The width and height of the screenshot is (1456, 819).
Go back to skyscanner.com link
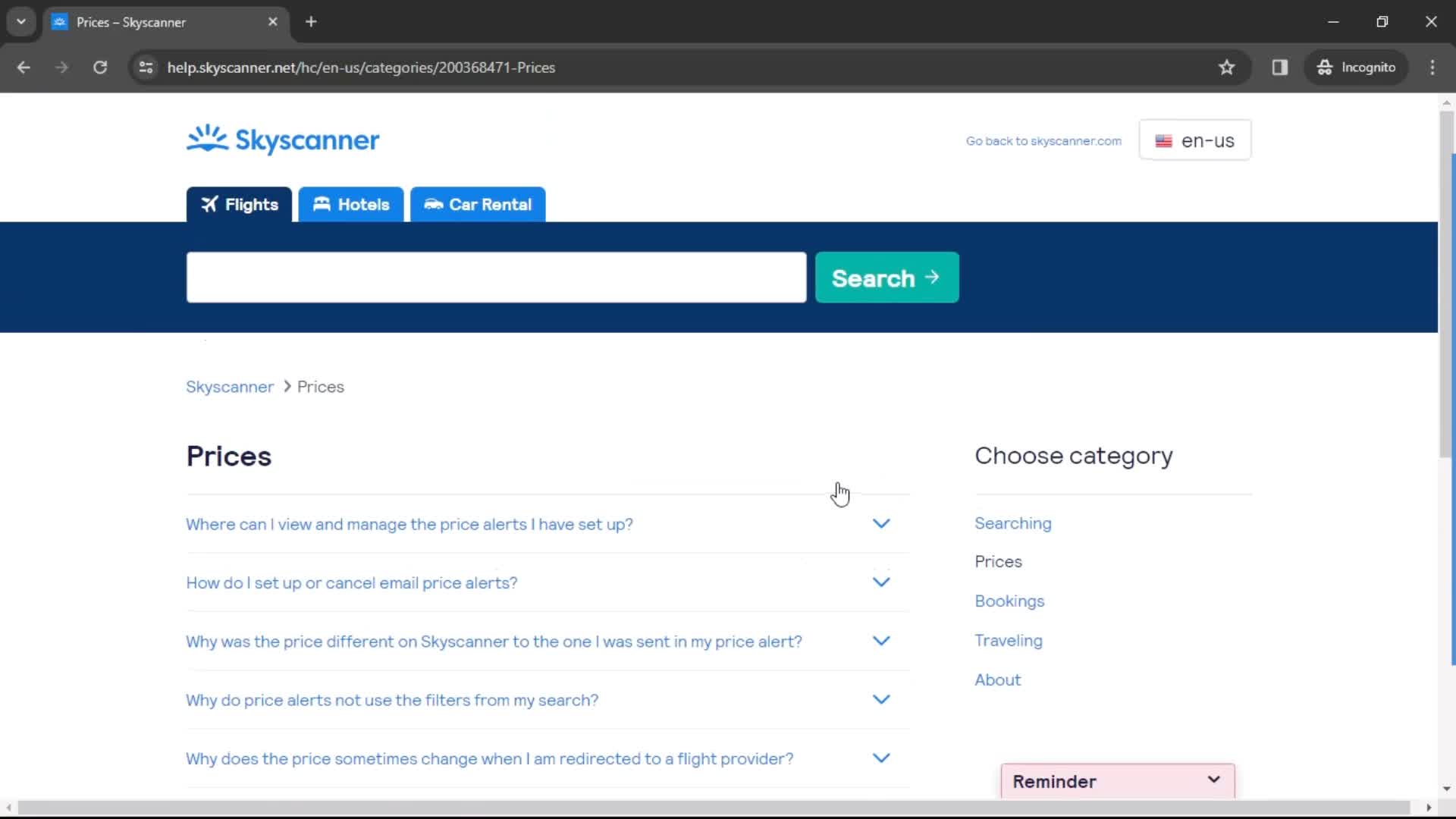[x=1043, y=141]
